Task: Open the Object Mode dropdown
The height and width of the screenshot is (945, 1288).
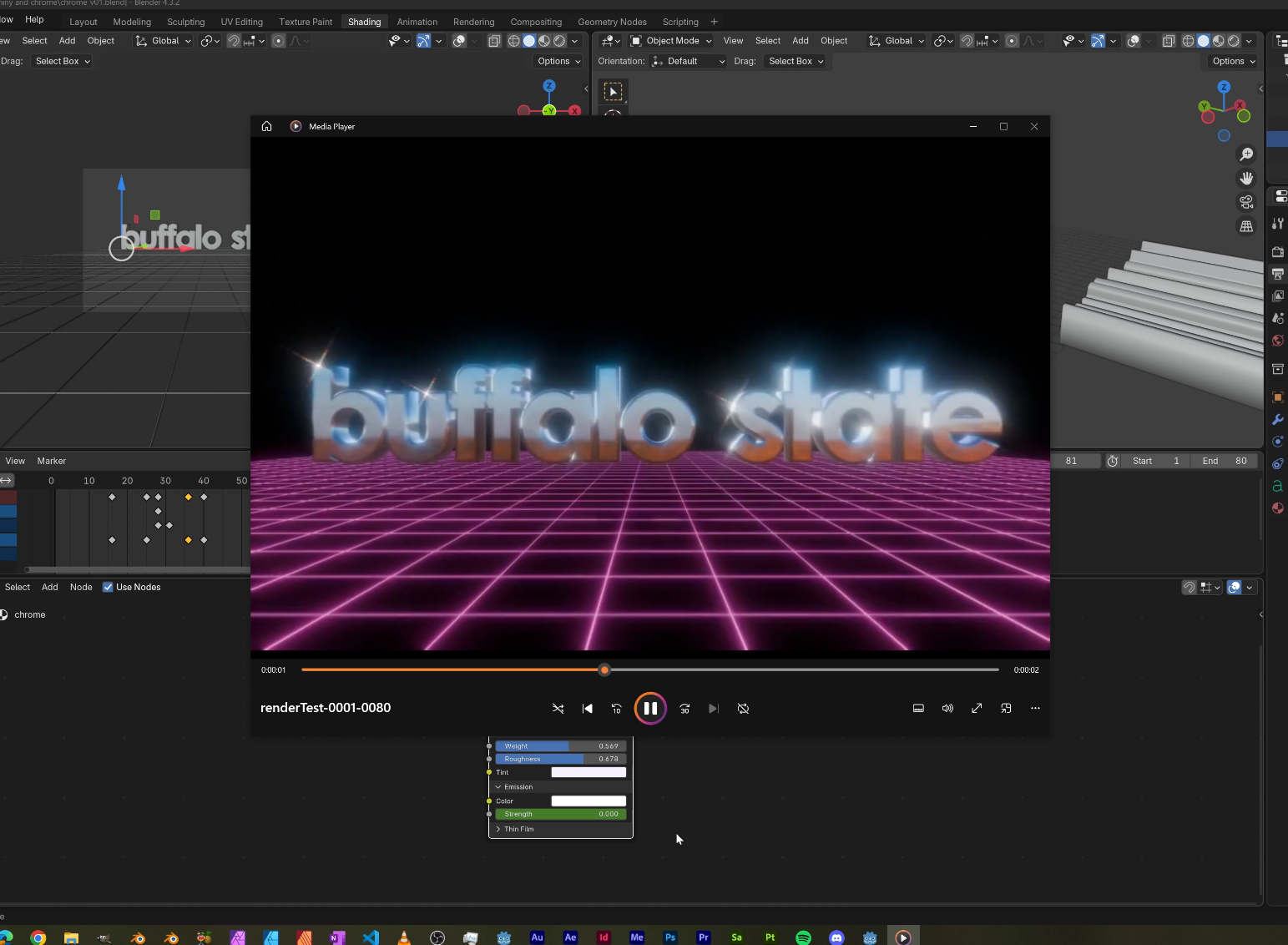Action: [x=672, y=40]
